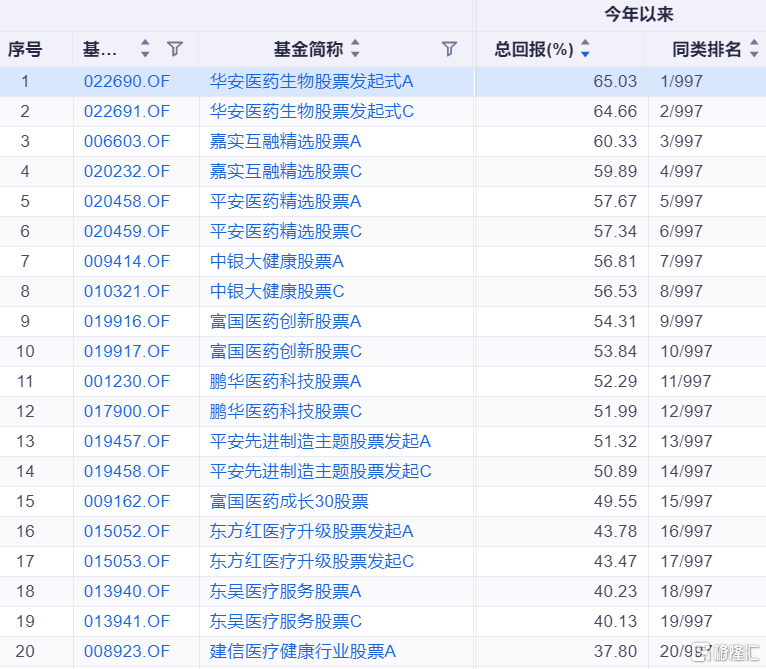The height and width of the screenshot is (669, 766).
Task: Open fund code 006603.OF
Action: pyautogui.click(x=127, y=141)
